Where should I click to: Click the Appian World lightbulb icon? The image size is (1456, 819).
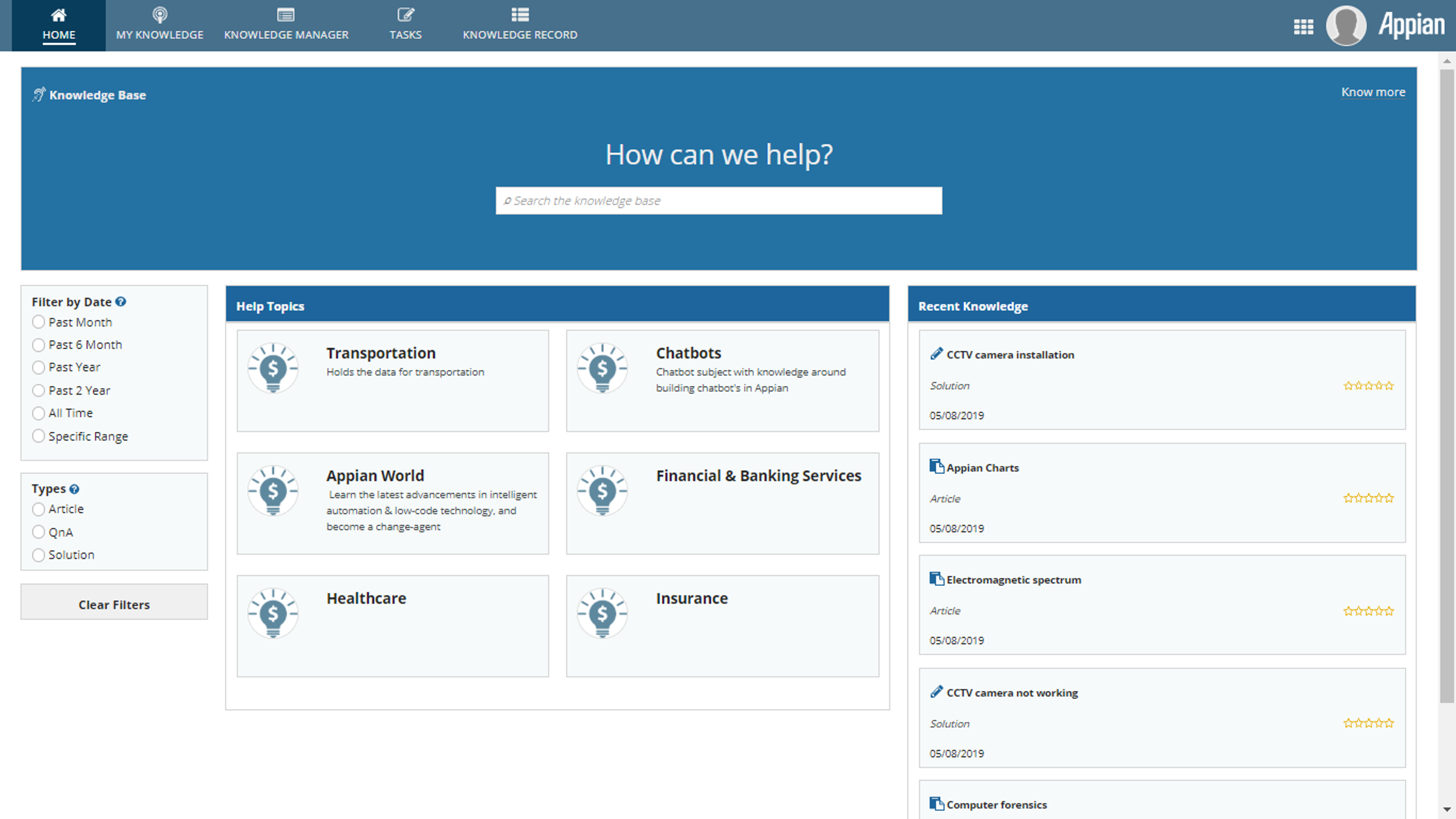point(273,490)
